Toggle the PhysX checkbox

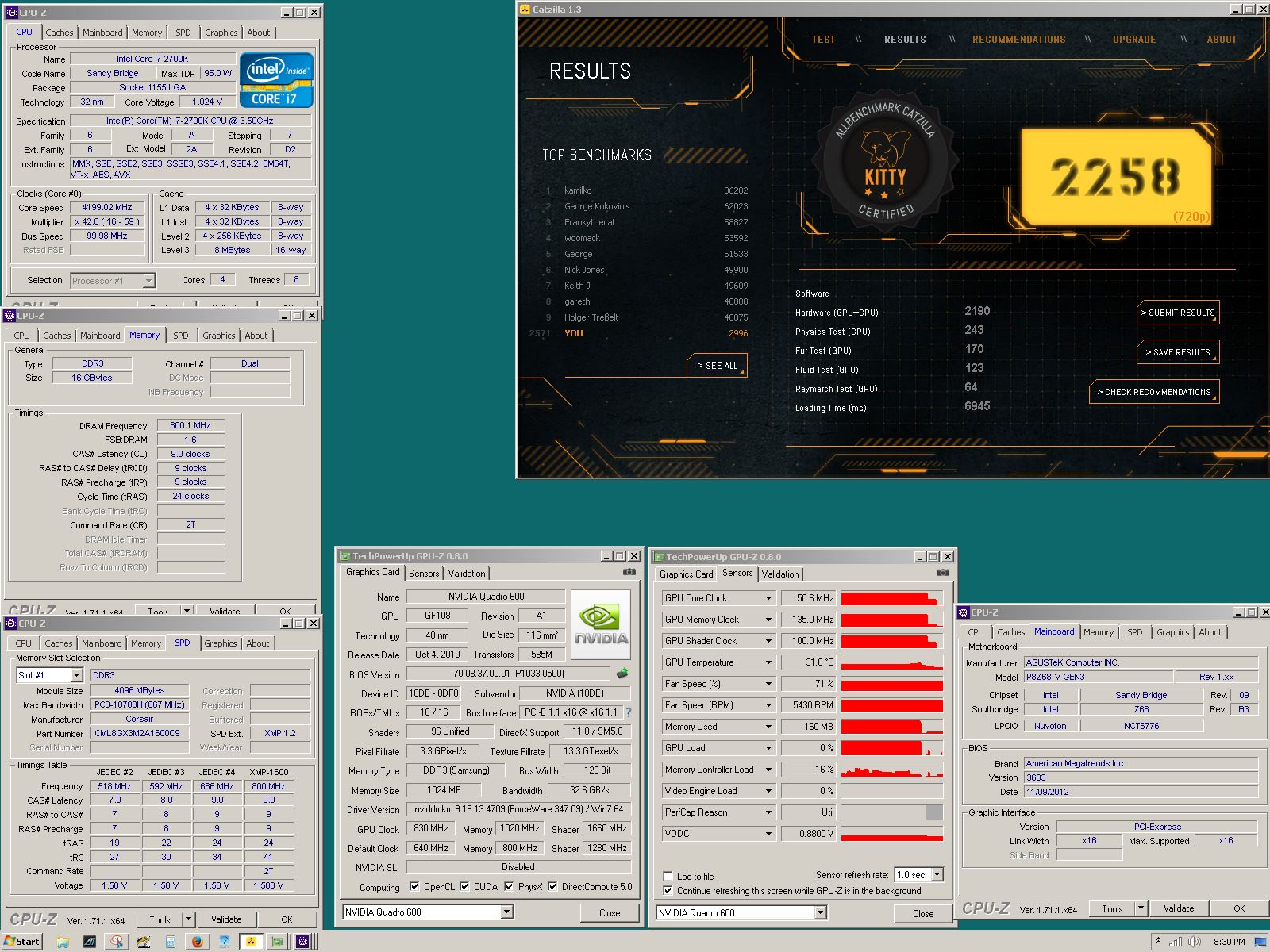509,887
